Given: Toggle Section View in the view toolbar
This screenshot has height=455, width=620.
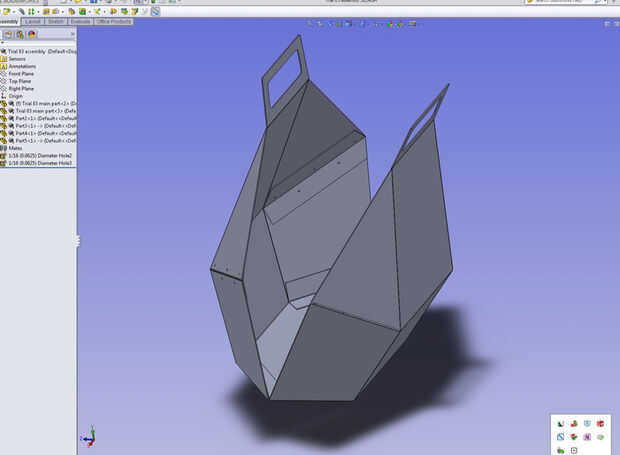Looking at the screenshot, I should pyautogui.click(x=339, y=24).
